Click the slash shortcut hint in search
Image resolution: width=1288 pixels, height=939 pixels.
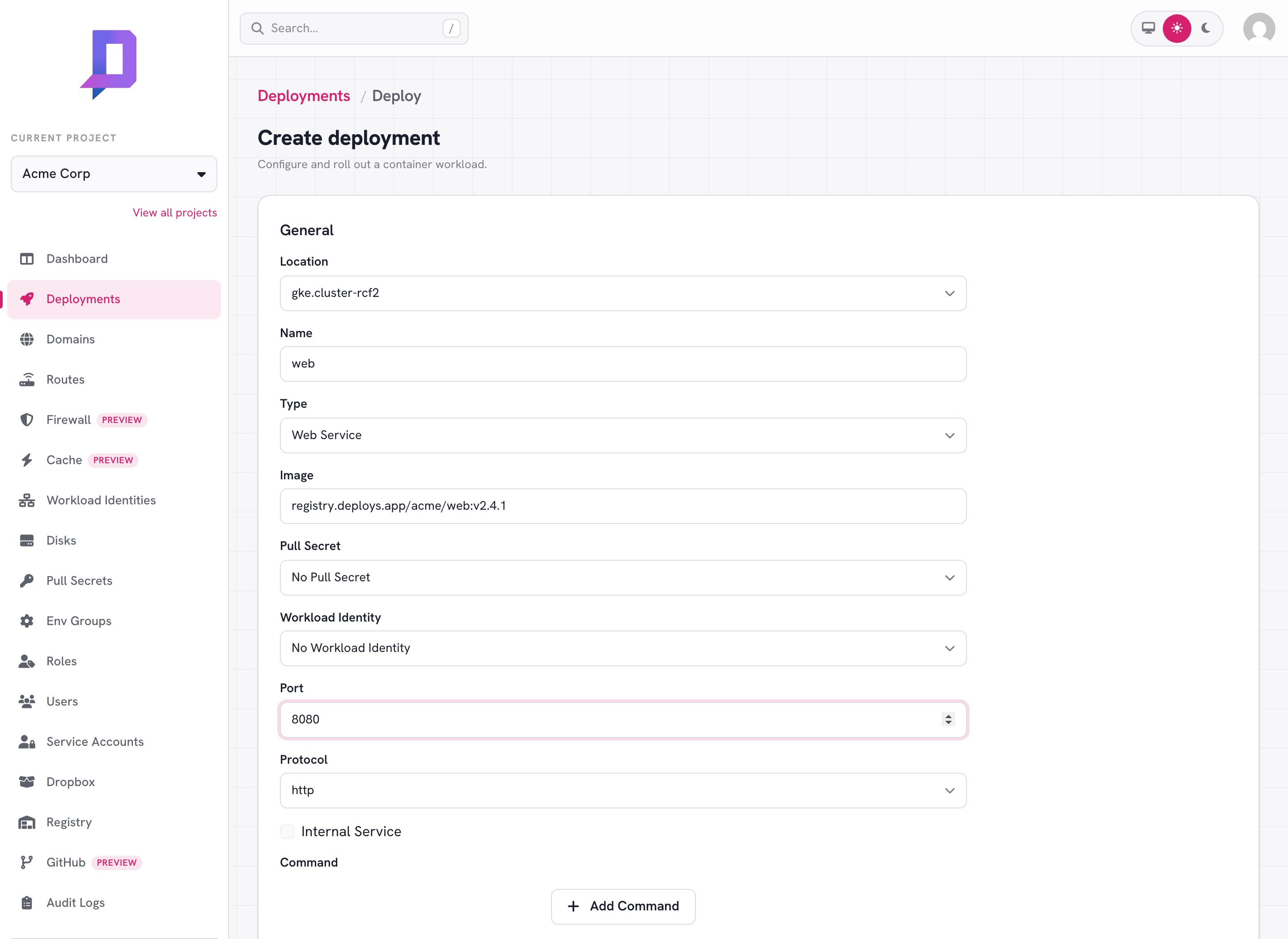pos(451,29)
